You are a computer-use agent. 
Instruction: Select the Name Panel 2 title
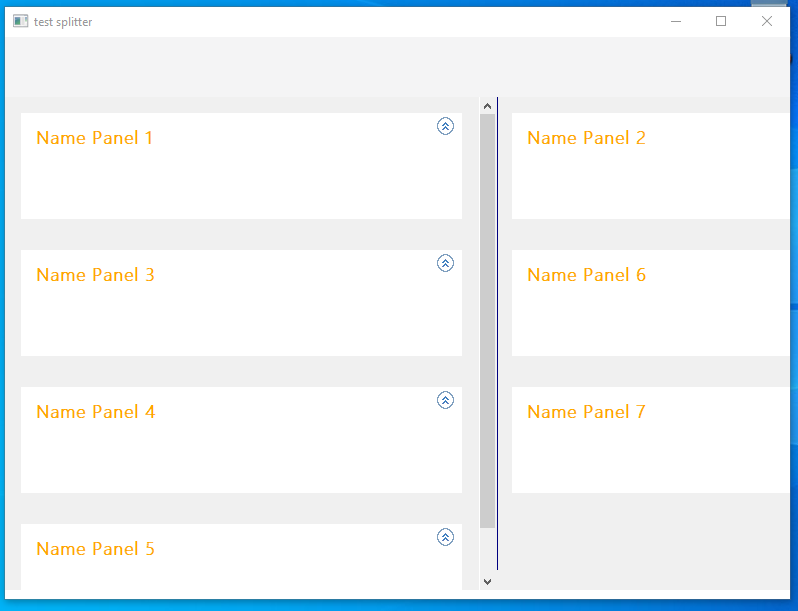tap(586, 138)
